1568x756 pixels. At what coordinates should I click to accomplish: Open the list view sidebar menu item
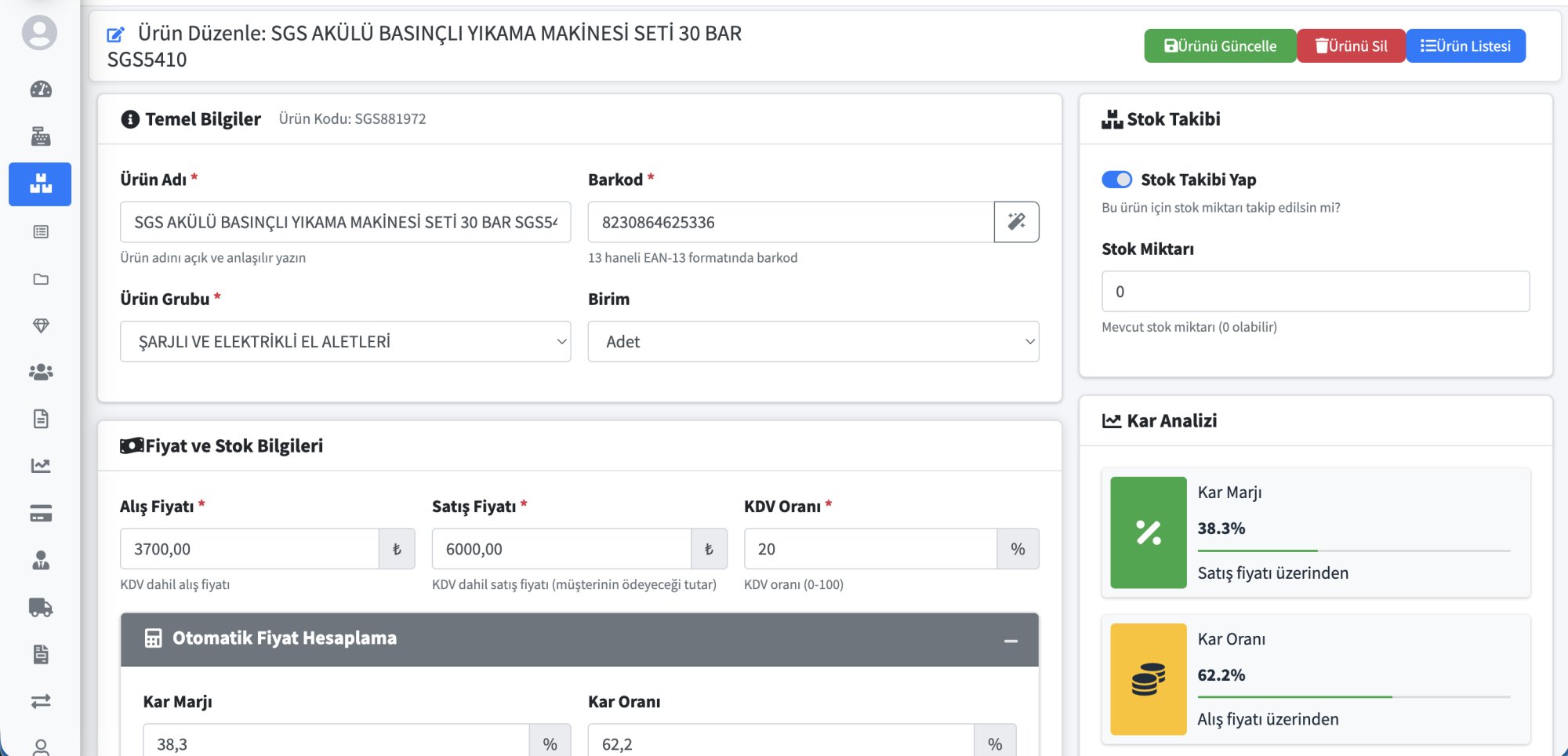click(x=41, y=232)
